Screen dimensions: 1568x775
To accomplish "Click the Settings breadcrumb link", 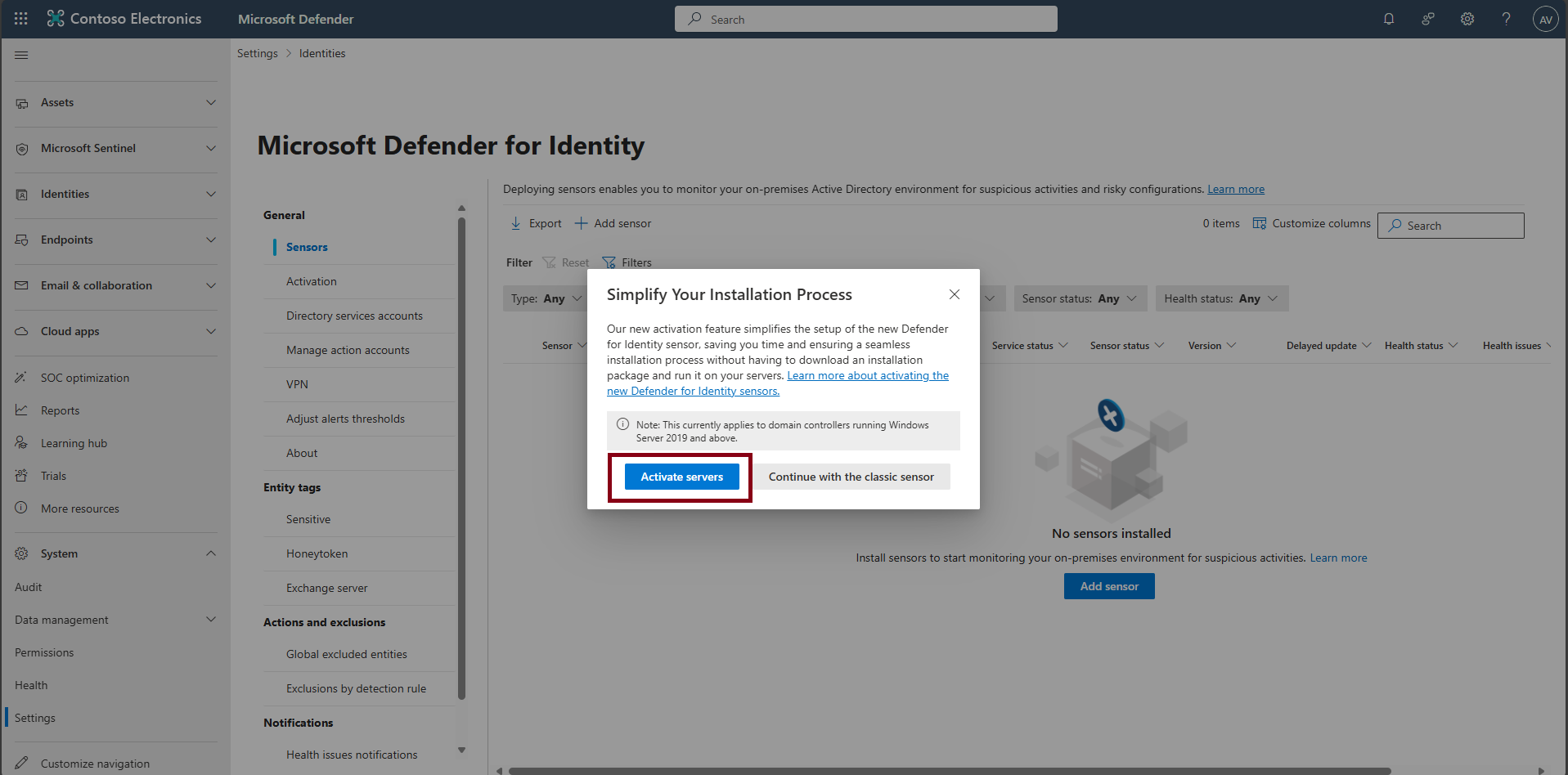I will tap(258, 53).
